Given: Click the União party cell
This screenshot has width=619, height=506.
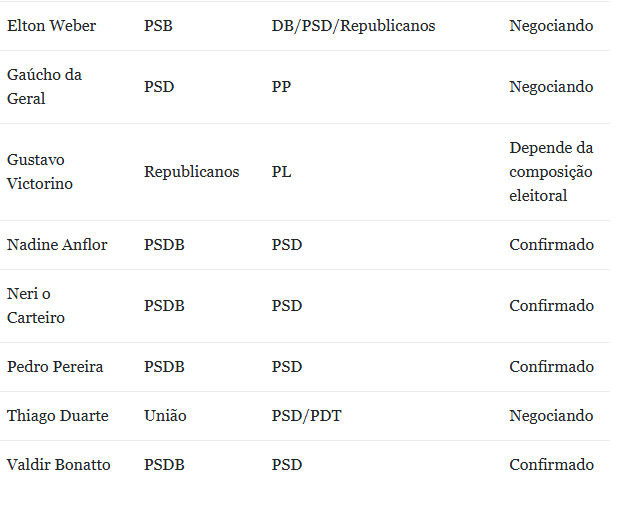Looking at the screenshot, I should (165, 416).
